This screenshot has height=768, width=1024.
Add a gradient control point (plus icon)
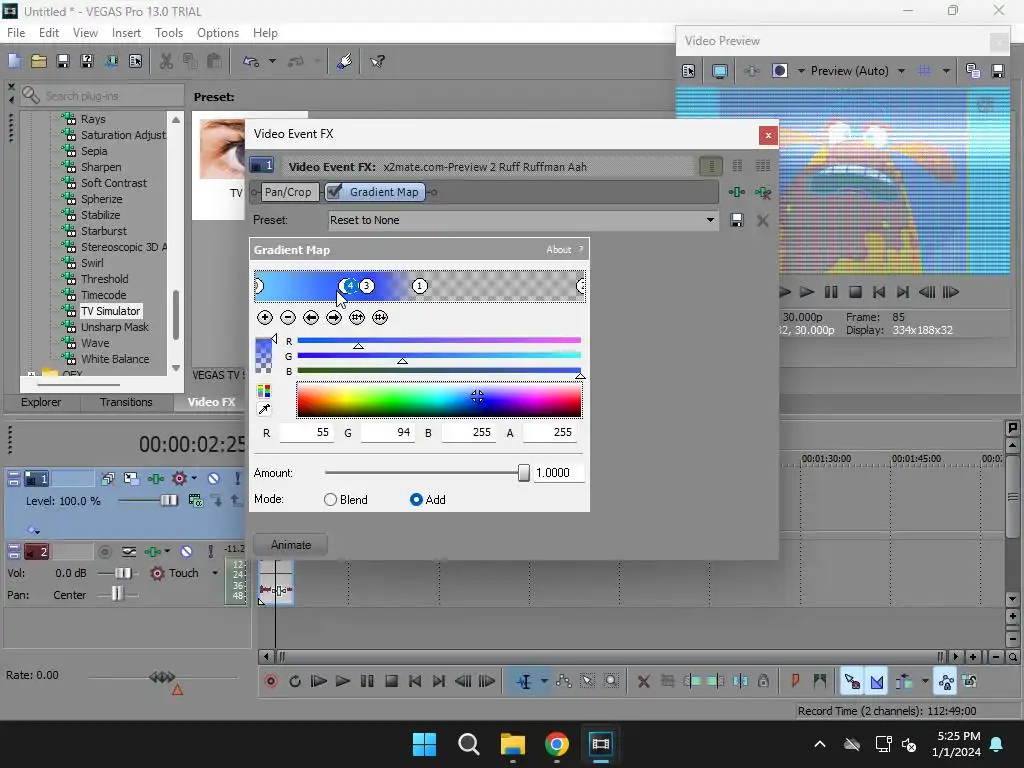pyautogui.click(x=264, y=317)
